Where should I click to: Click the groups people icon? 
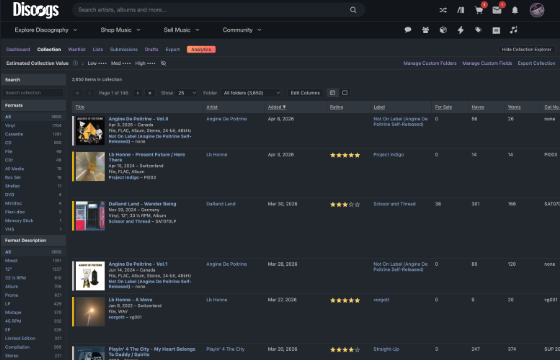point(425,30)
